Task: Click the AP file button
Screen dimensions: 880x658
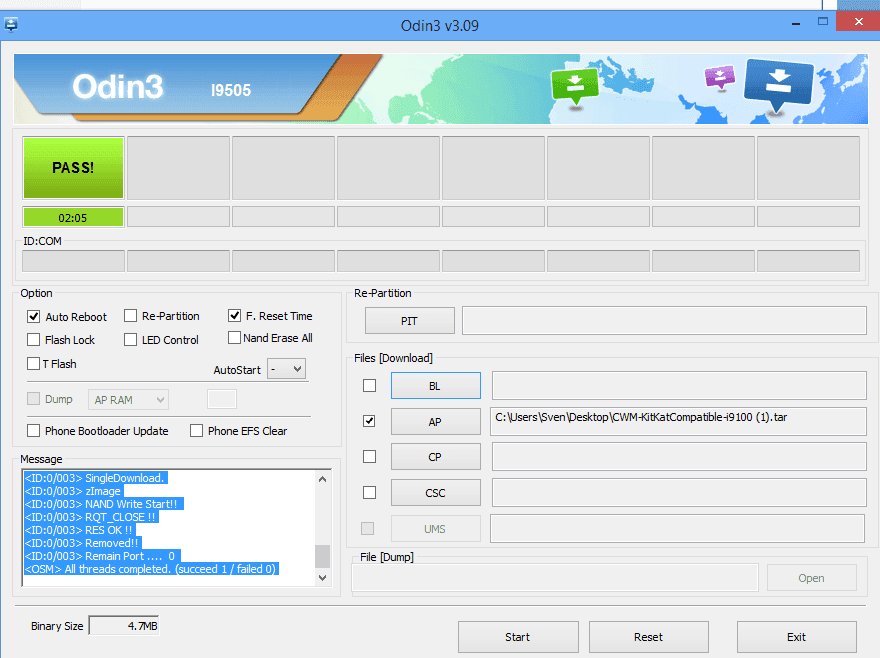Action: (436, 422)
